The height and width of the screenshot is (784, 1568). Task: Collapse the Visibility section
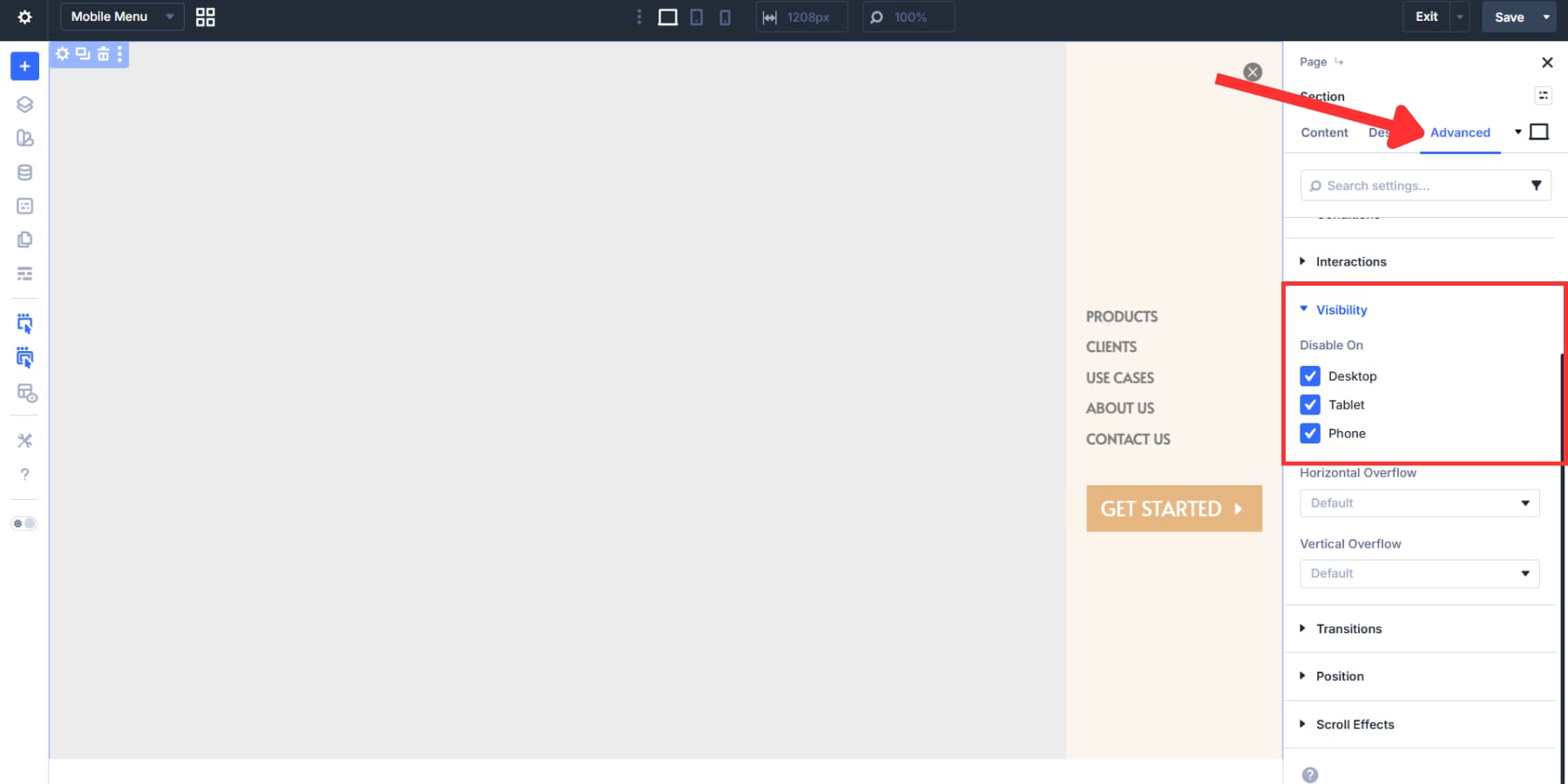coord(1341,309)
